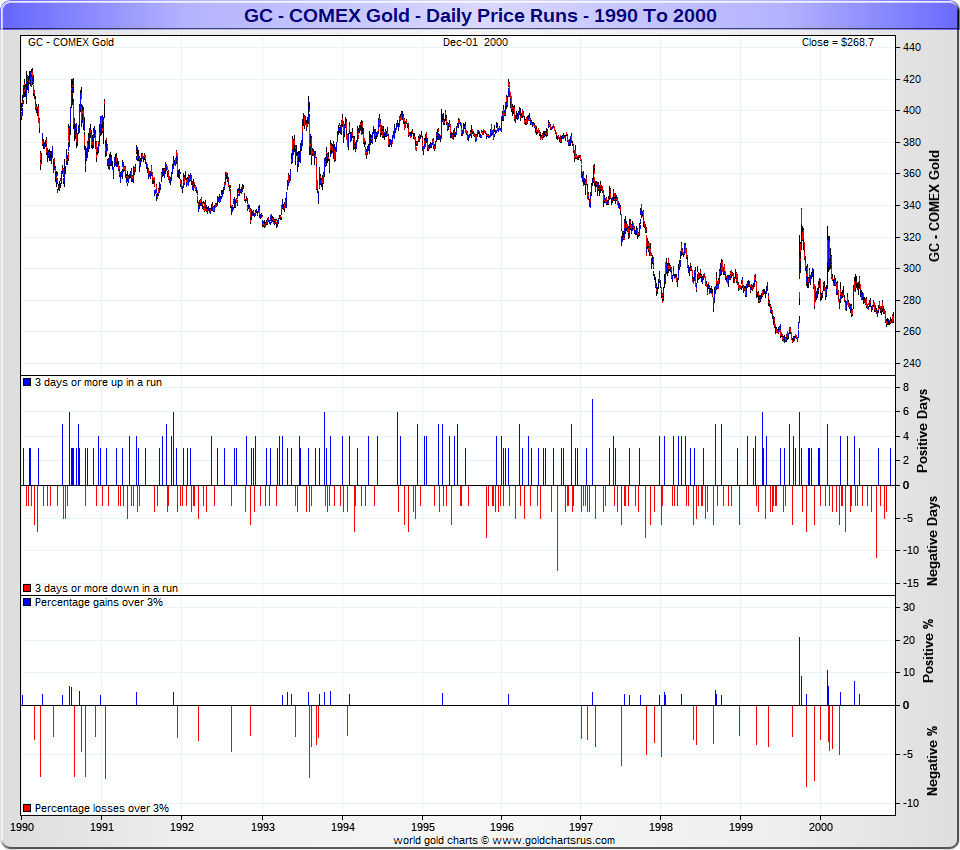Screen dimensions: 960x850
Task: Click the 1999 year label on the time axis
Action: pos(741,827)
